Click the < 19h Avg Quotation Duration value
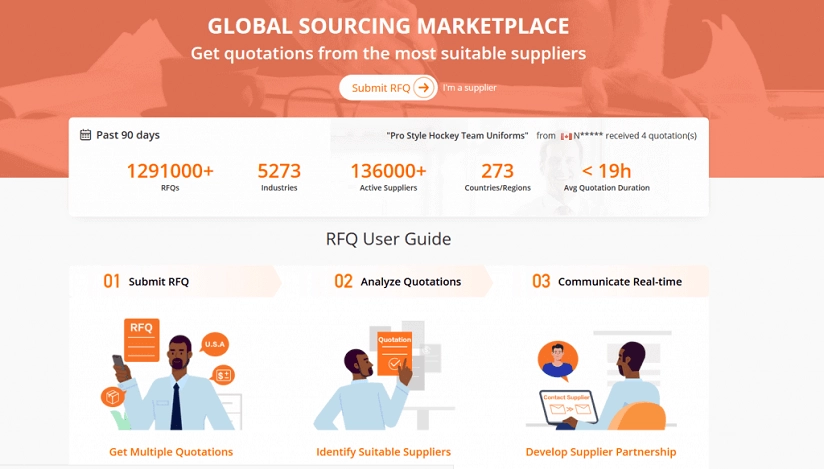 click(606, 171)
